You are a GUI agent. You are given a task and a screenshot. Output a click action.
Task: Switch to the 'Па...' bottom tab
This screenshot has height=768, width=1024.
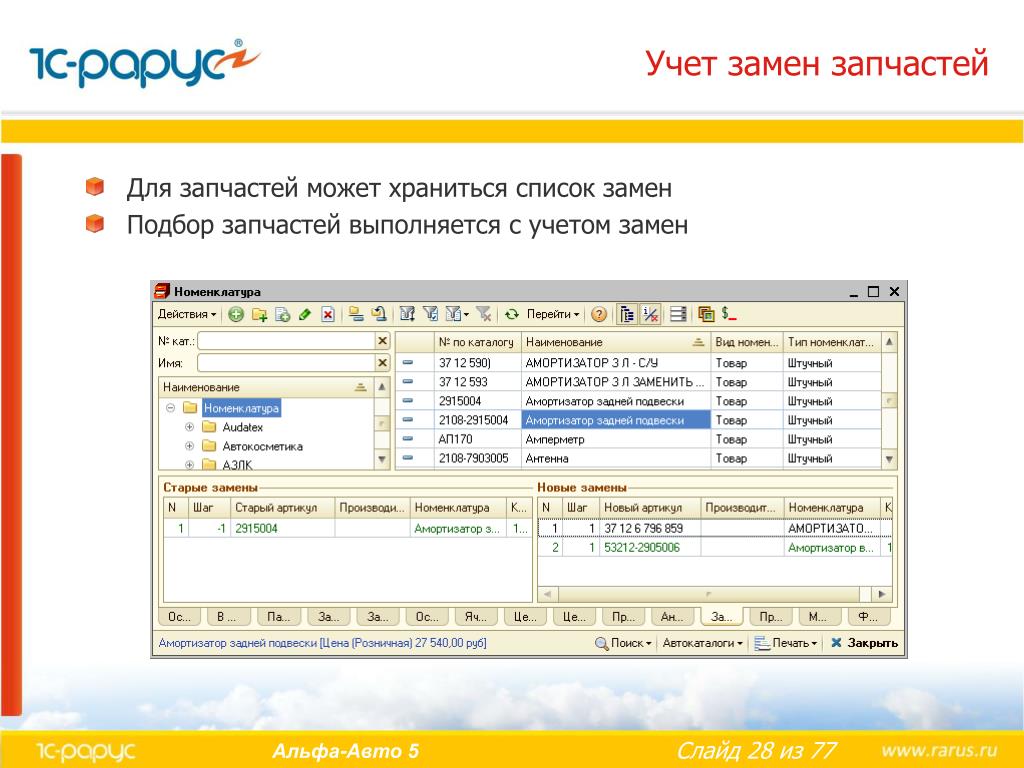[x=279, y=616]
